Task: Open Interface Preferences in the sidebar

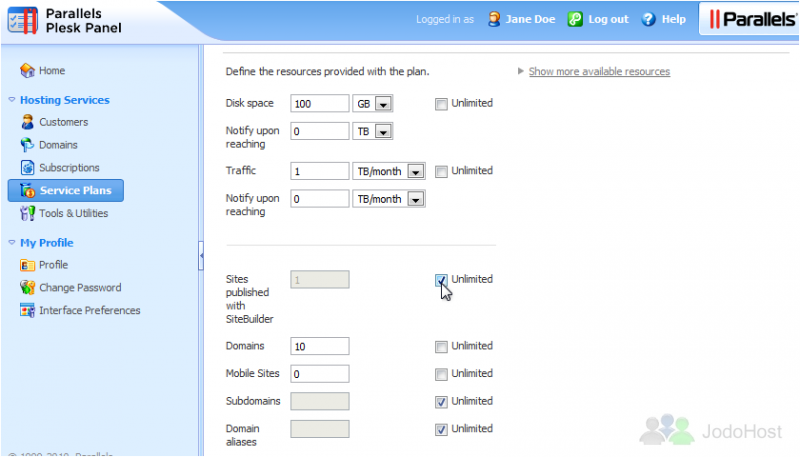Action: tap(89, 310)
